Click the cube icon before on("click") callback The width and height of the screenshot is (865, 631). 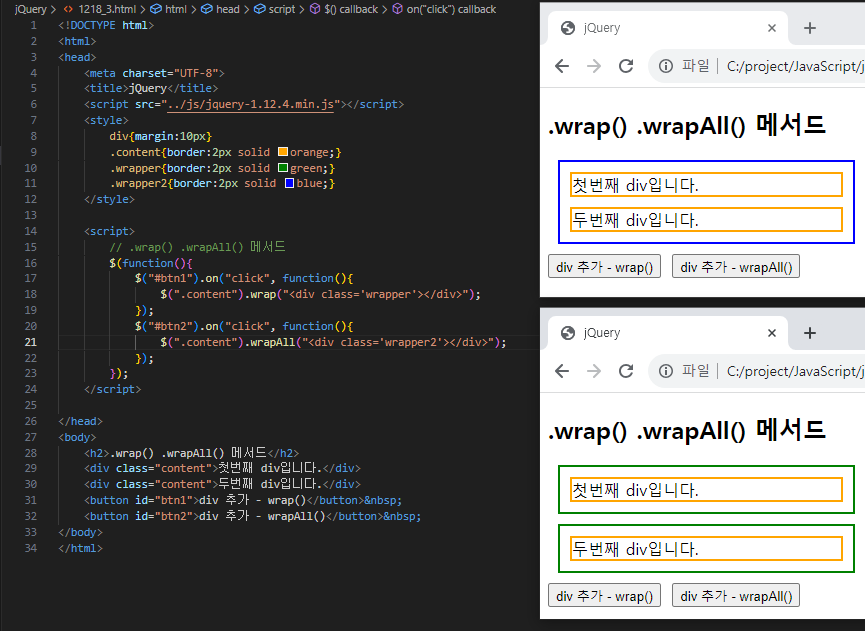pos(398,9)
